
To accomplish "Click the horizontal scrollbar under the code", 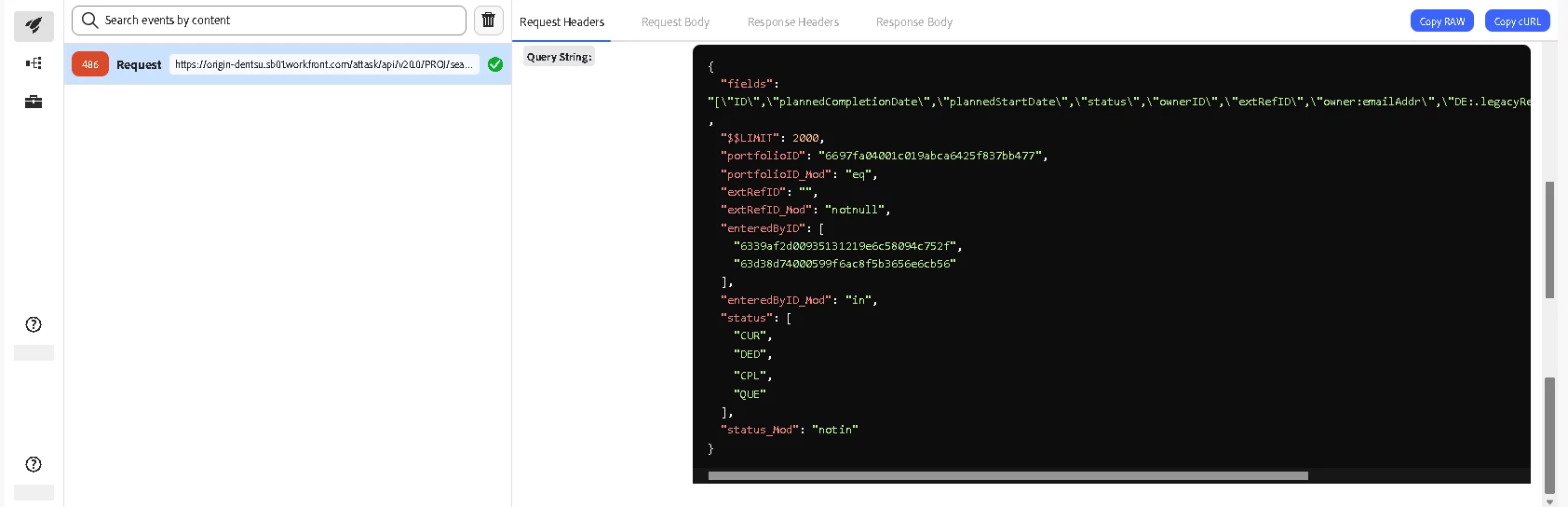I will [x=1007, y=475].
